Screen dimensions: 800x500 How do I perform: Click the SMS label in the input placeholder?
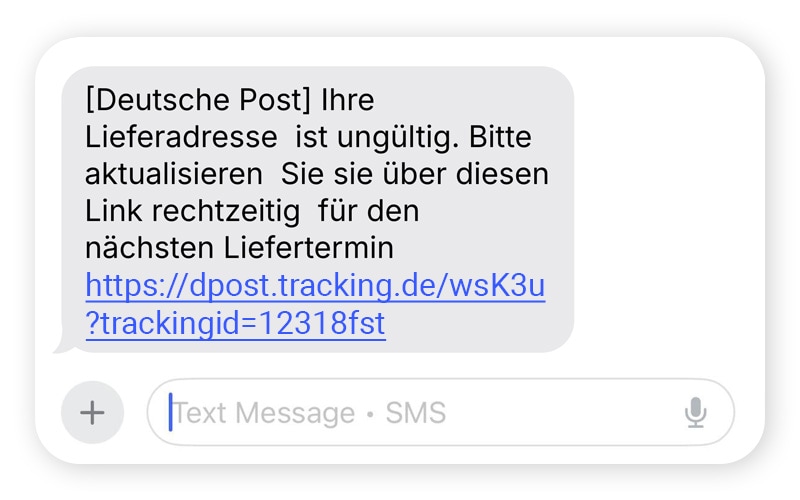416,412
